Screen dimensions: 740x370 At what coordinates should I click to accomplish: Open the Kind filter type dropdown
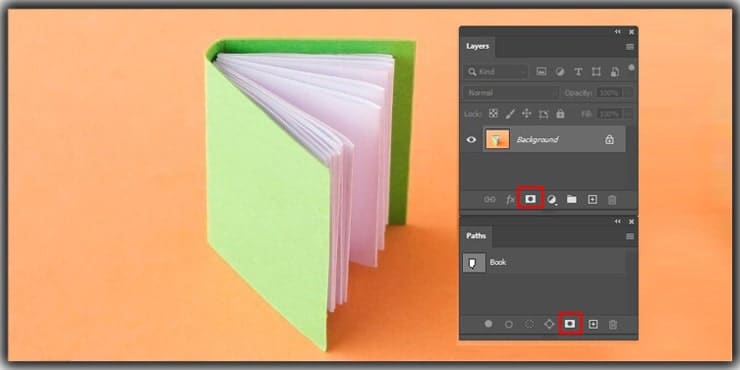click(x=496, y=72)
